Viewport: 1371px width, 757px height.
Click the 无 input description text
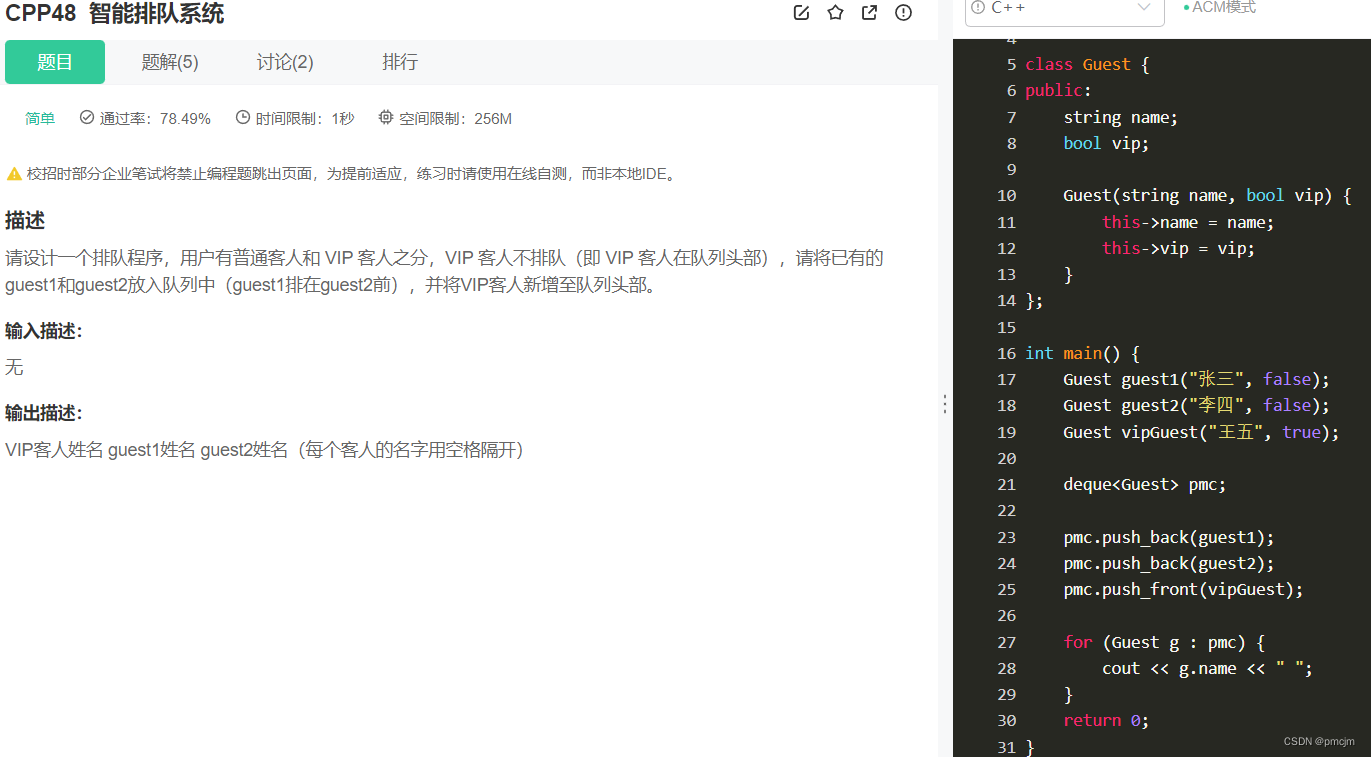coord(14,368)
